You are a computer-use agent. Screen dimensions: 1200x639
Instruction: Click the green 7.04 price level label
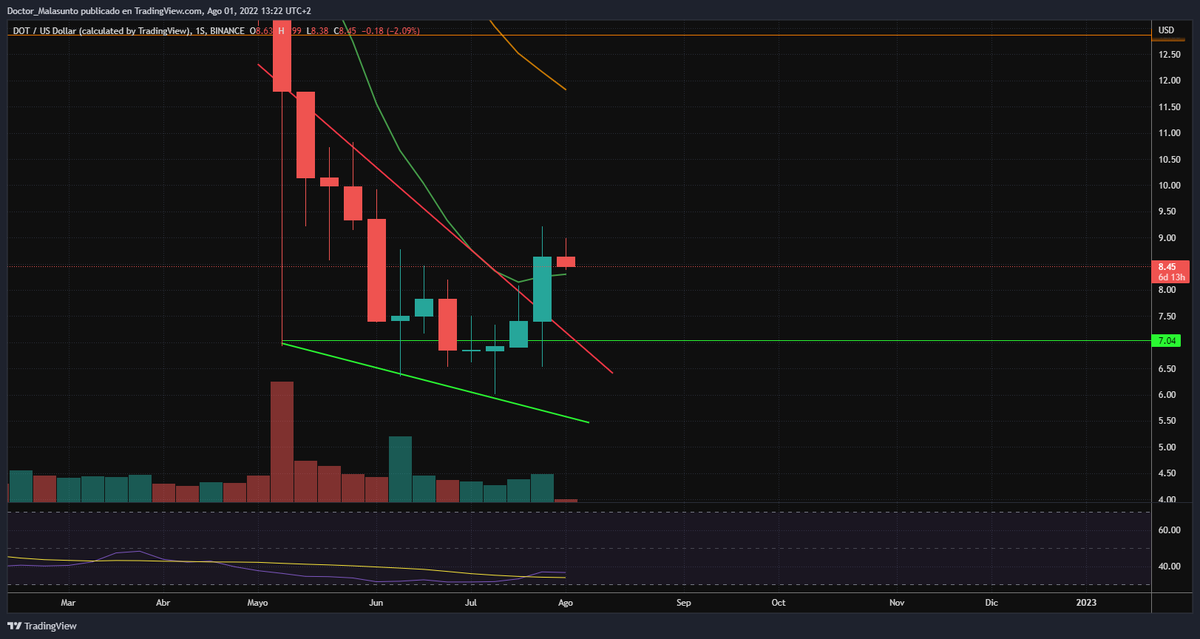(x=1165, y=341)
